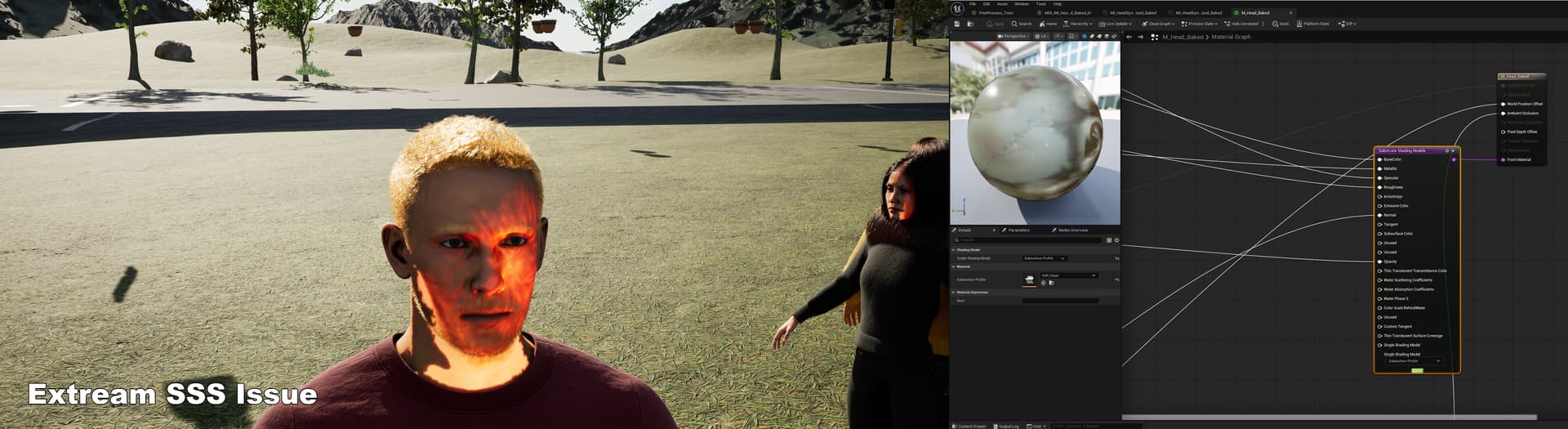The height and width of the screenshot is (429, 1568).
Task: Click the Details panel search field
Action: [x=1029, y=240]
